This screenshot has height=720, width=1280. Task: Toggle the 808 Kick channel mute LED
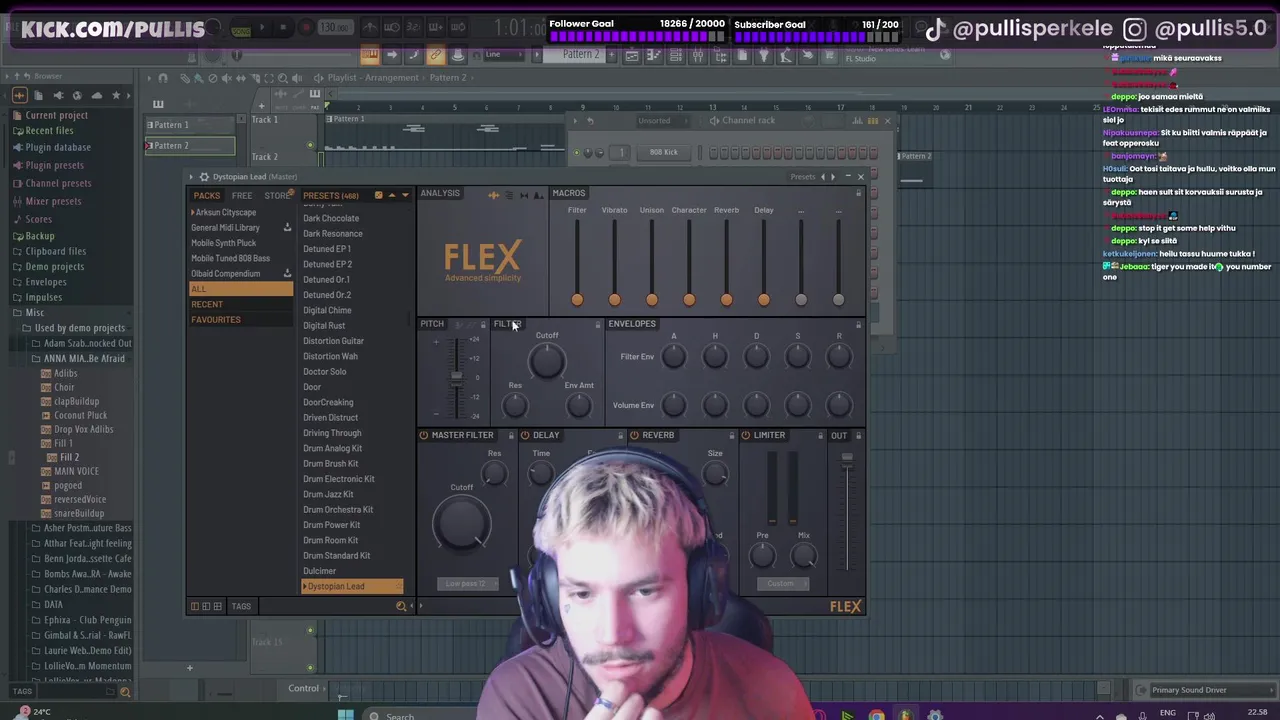[x=577, y=153]
